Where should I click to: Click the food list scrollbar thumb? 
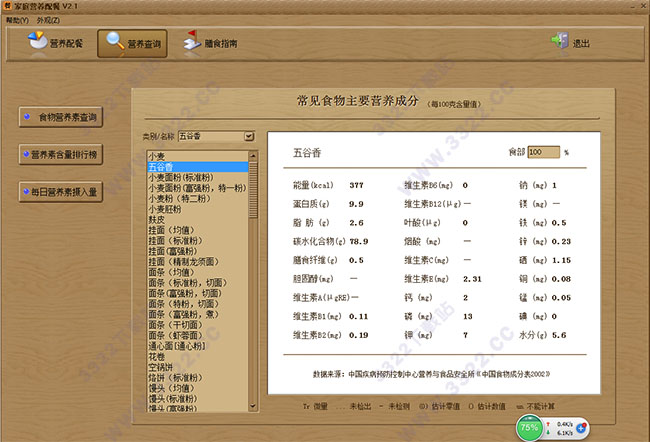[x=253, y=189]
